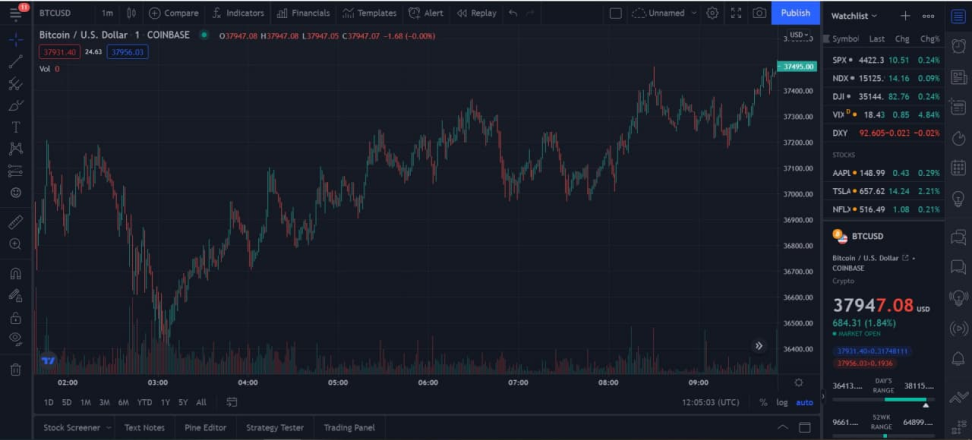The image size is (972, 440).
Task: Expand the Watchlist dropdown
Action: [854, 16]
